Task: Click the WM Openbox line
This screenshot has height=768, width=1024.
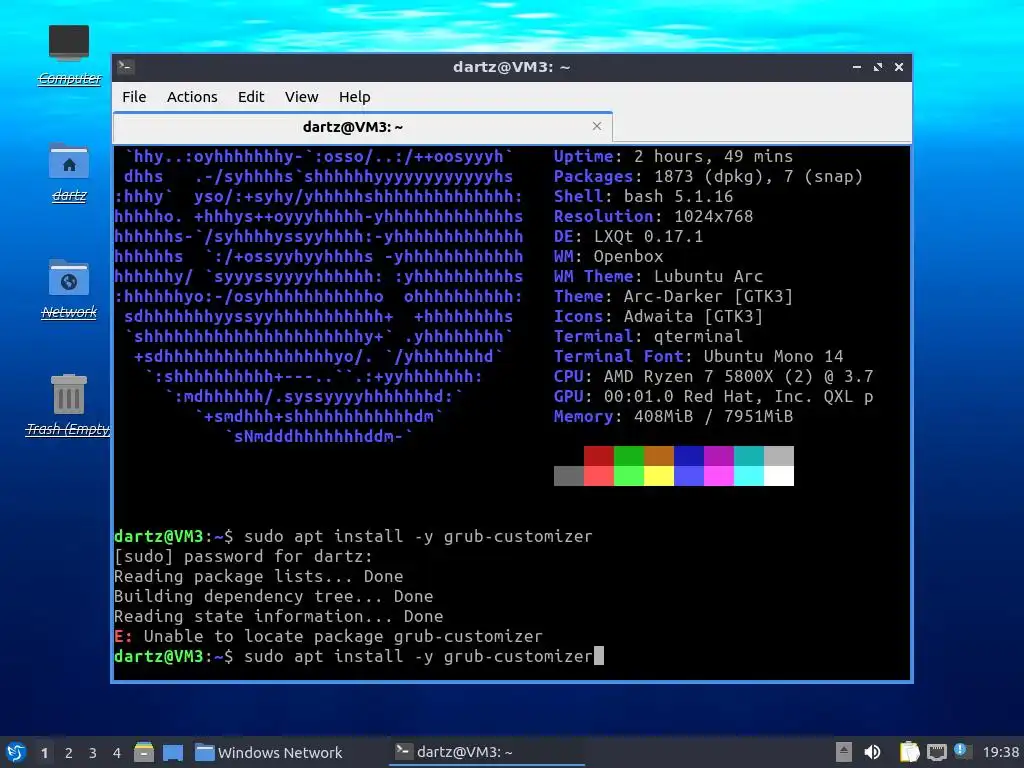Action: pyautogui.click(x=609, y=257)
